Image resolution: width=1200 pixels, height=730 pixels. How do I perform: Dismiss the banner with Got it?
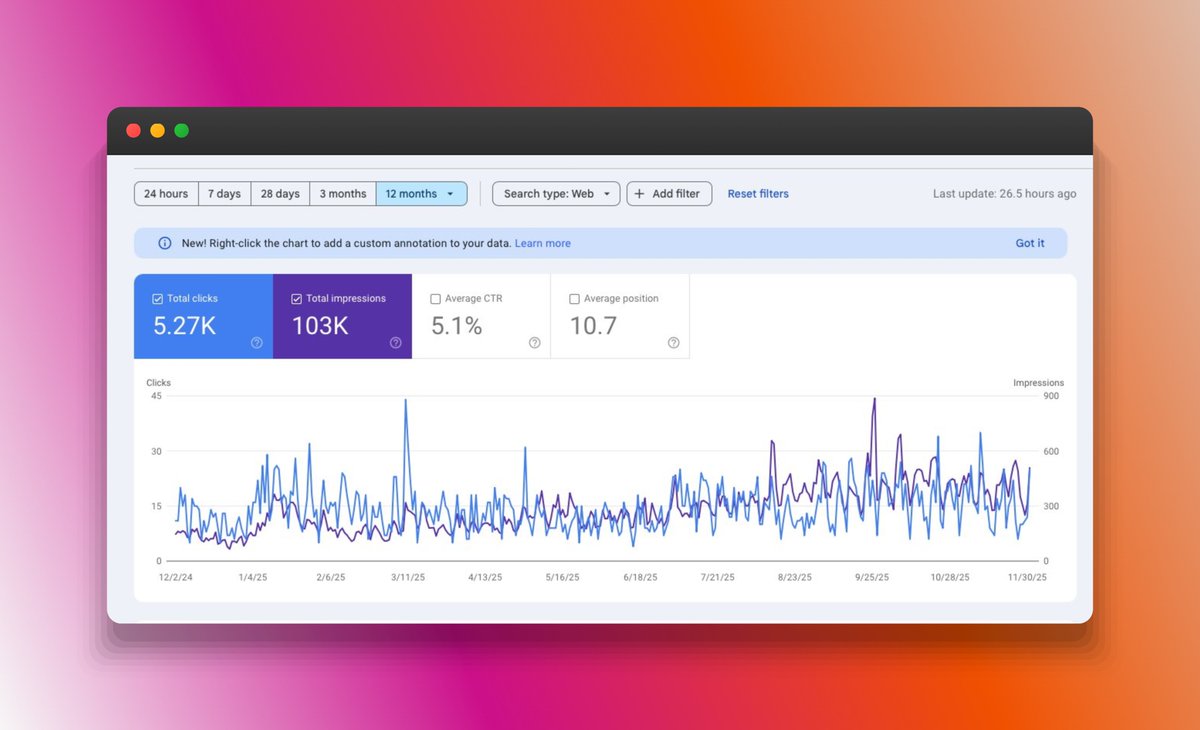(1030, 243)
